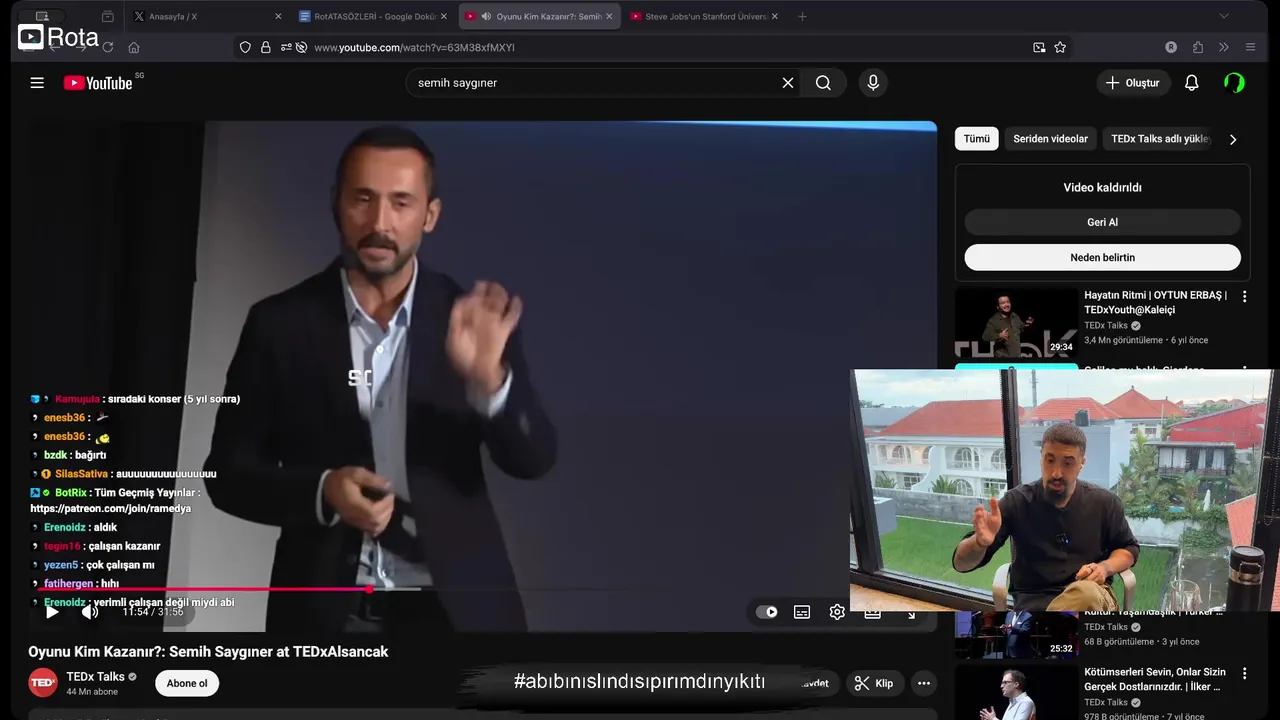This screenshot has height=720, width=1280.
Task: Open picture-in-picture icon in address bar
Action: (1039, 47)
